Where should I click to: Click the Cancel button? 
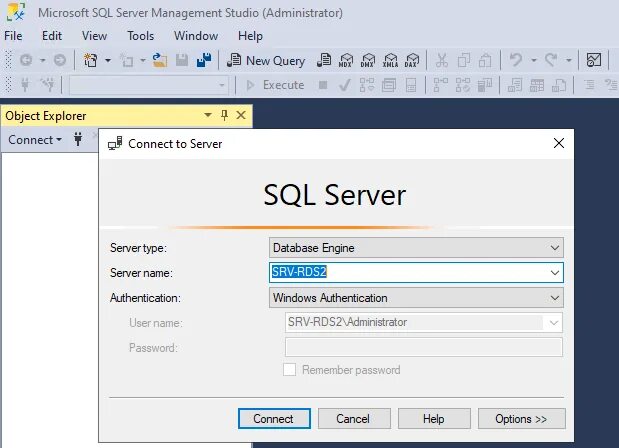coord(354,418)
